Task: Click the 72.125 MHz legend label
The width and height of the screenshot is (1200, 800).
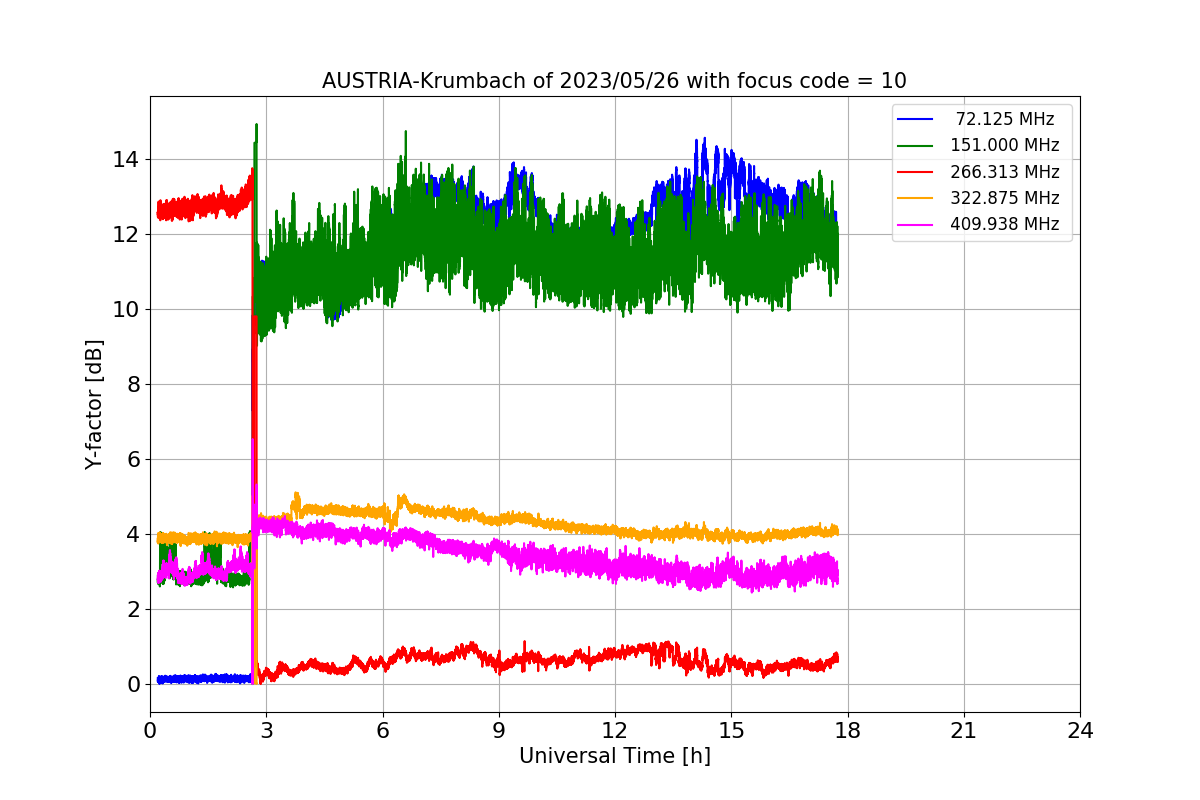Action: pos(1005,119)
